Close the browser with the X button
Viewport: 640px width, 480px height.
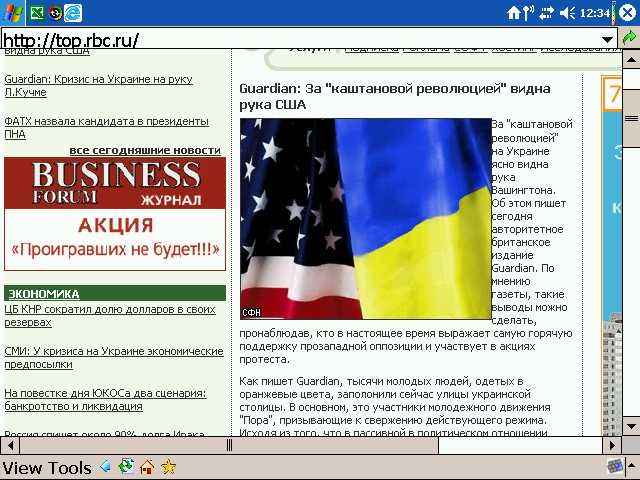point(628,13)
